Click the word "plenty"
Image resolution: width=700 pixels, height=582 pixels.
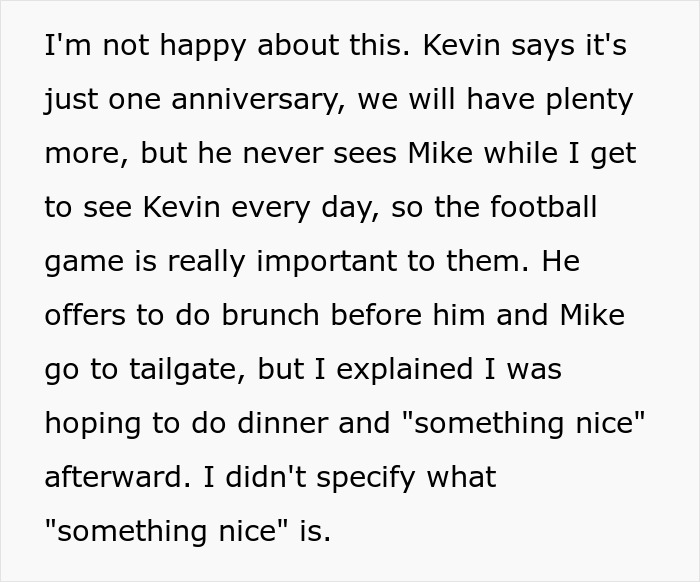(583, 100)
